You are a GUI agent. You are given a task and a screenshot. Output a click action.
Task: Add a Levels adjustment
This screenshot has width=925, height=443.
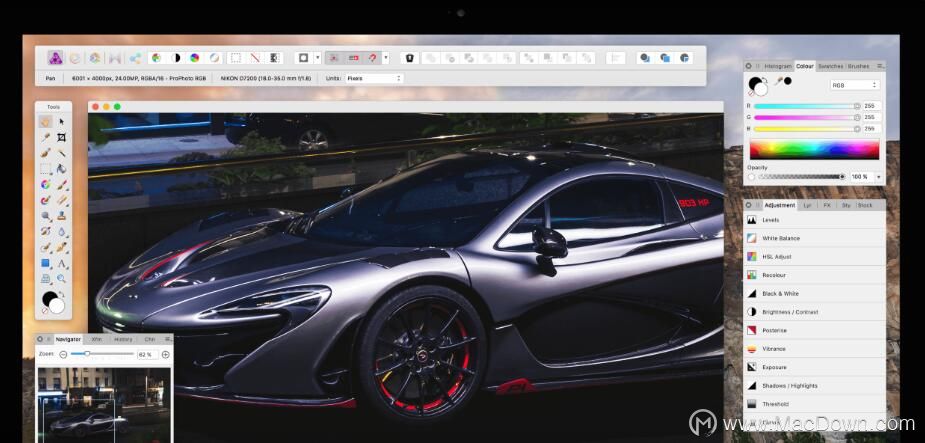coord(814,220)
